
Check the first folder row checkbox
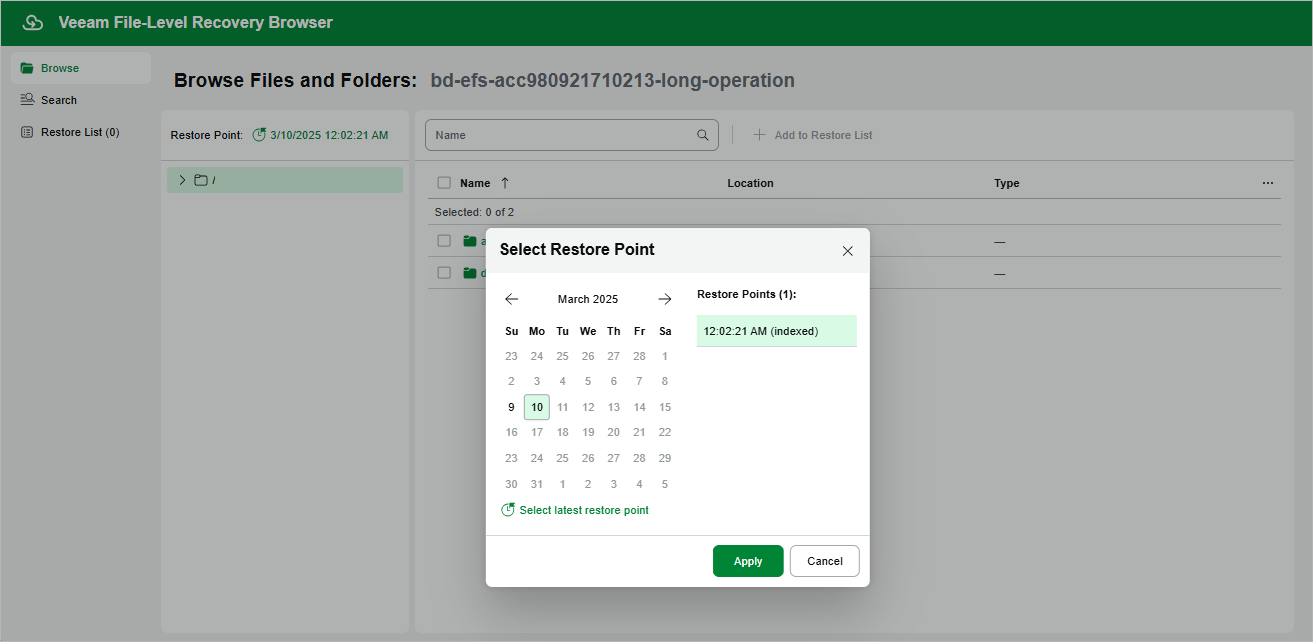pyautogui.click(x=444, y=241)
